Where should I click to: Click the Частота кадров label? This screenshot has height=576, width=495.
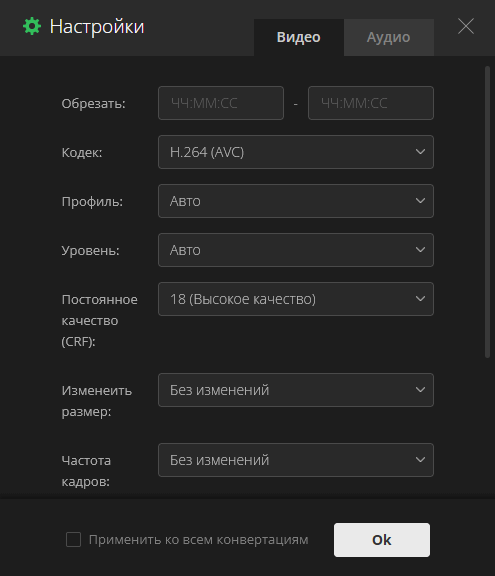click(x=86, y=471)
